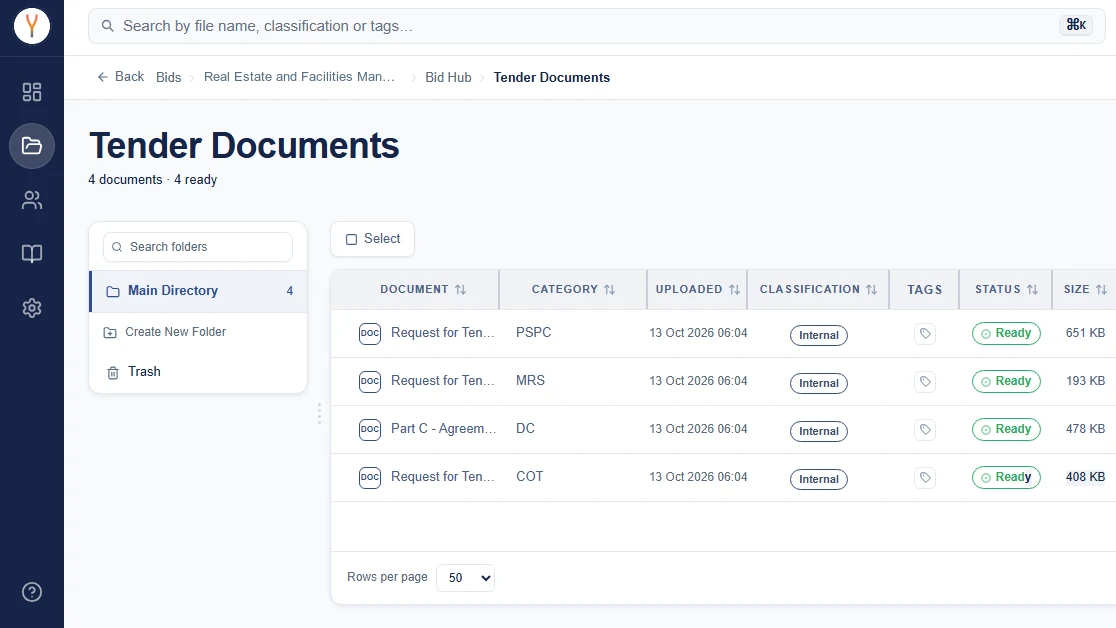Tick the Select checkbox
The width and height of the screenshot is (1116, 628).
351,239
